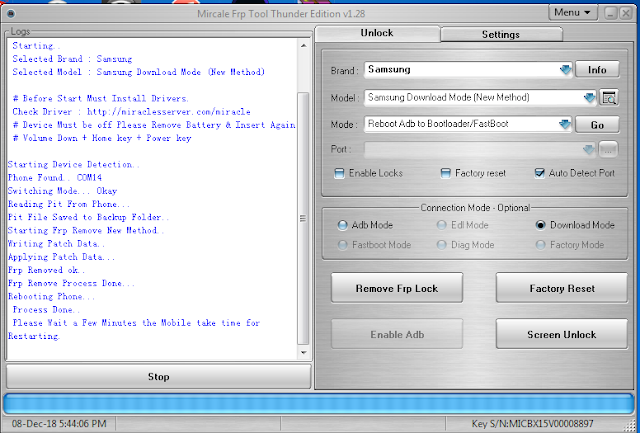Uncheck Auto Detect Port checkbox

tap(540, 173)
